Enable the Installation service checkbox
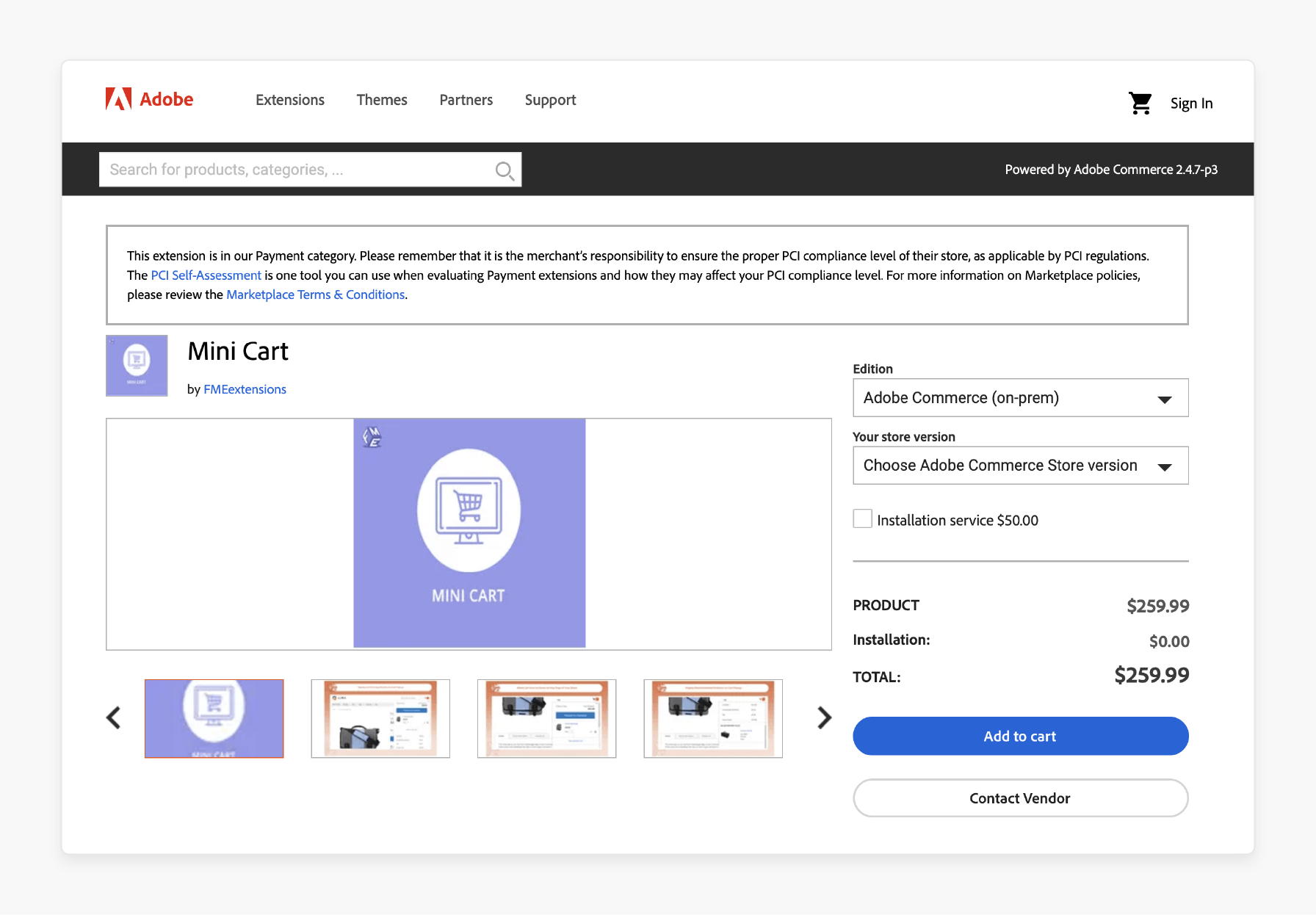 click(x=862, y=518)
